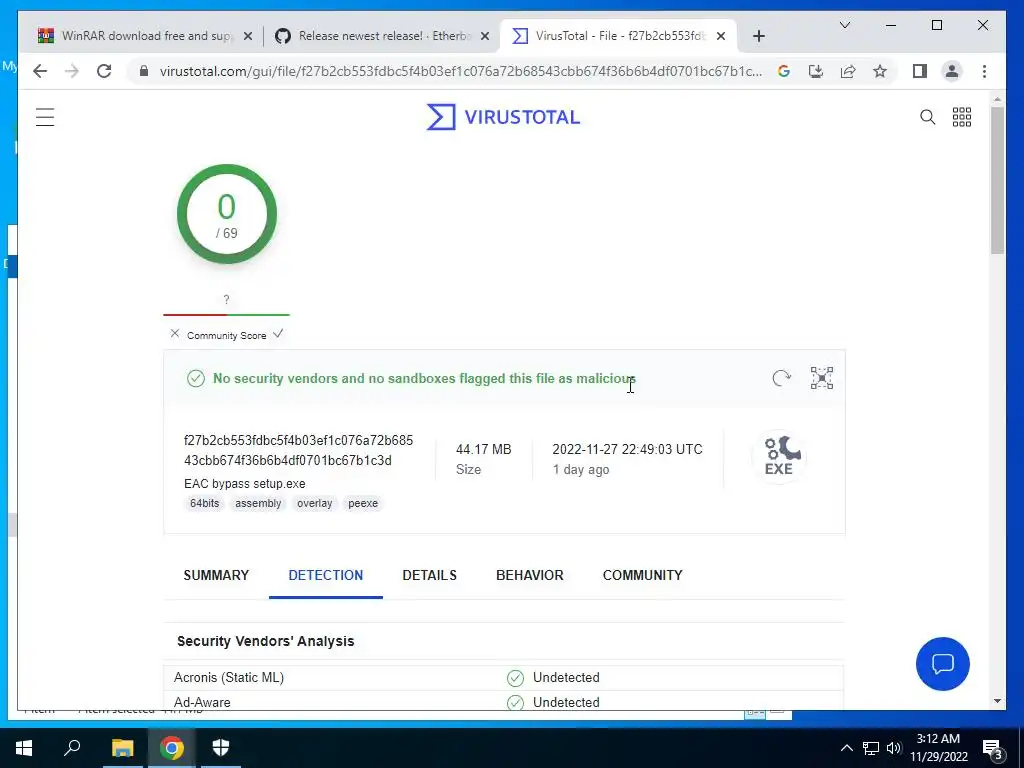Image resolution: width=1024 pixels, height=768 pixels.
Task: Select the DETECTION tab
Action: pos(325,575)
